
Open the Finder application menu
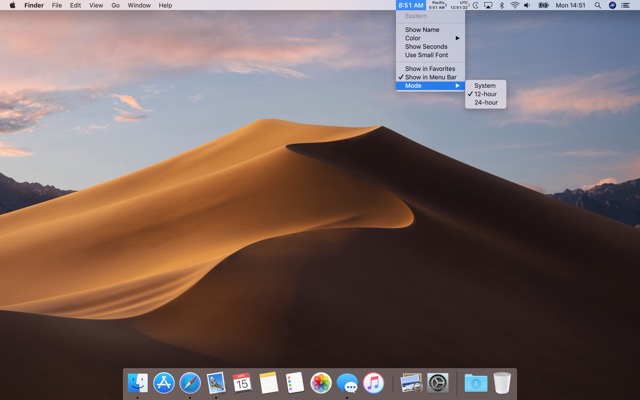[x=34, y=5]
